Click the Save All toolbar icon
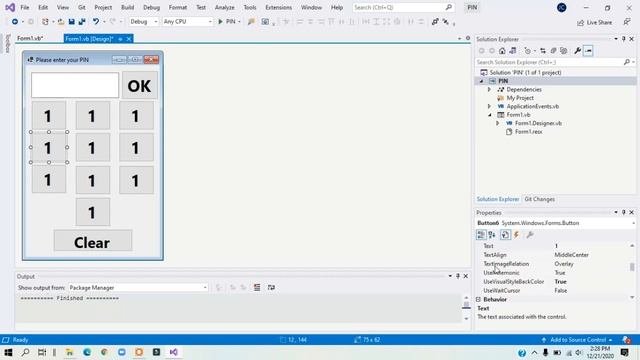 [82, 22]
